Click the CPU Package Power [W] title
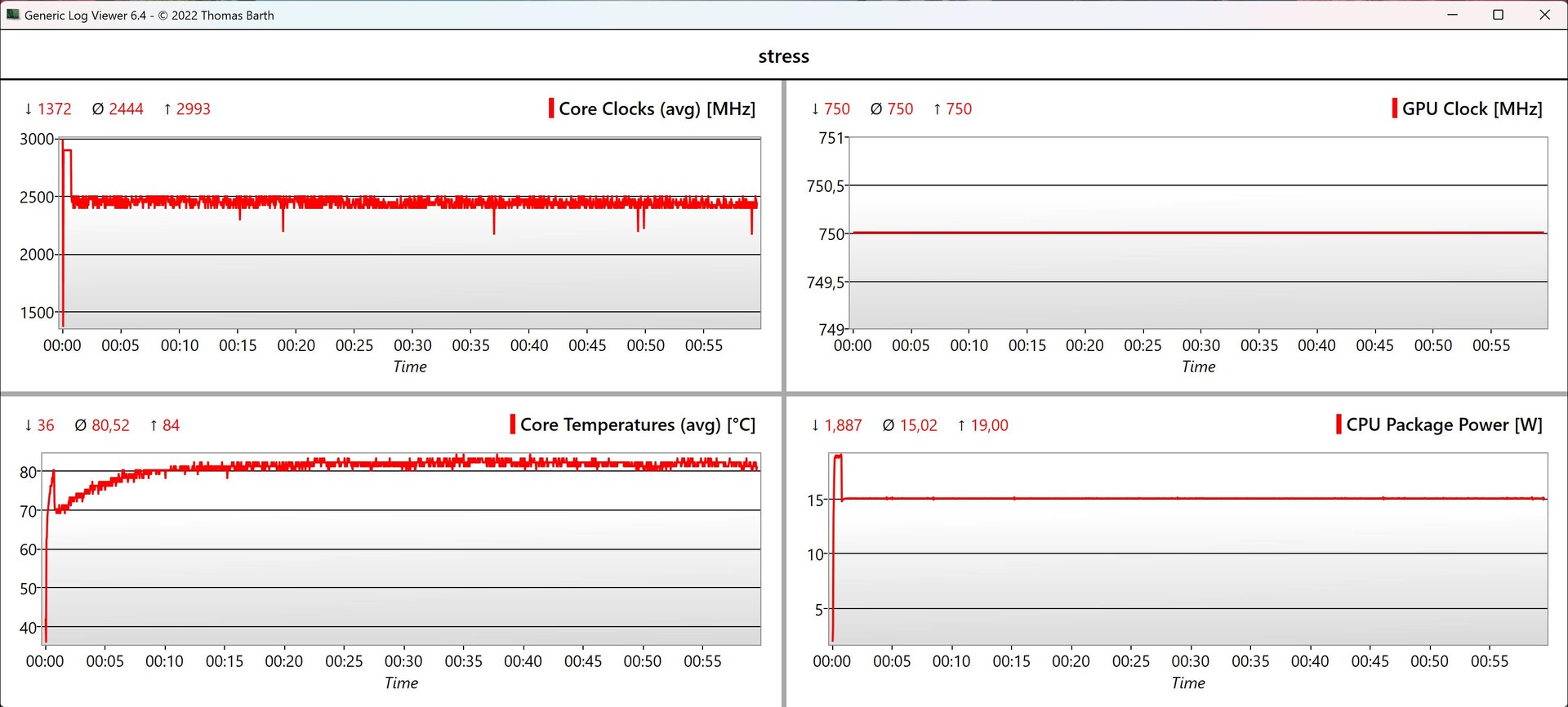Screen dimensions: 1568x707 point(1444,425)
